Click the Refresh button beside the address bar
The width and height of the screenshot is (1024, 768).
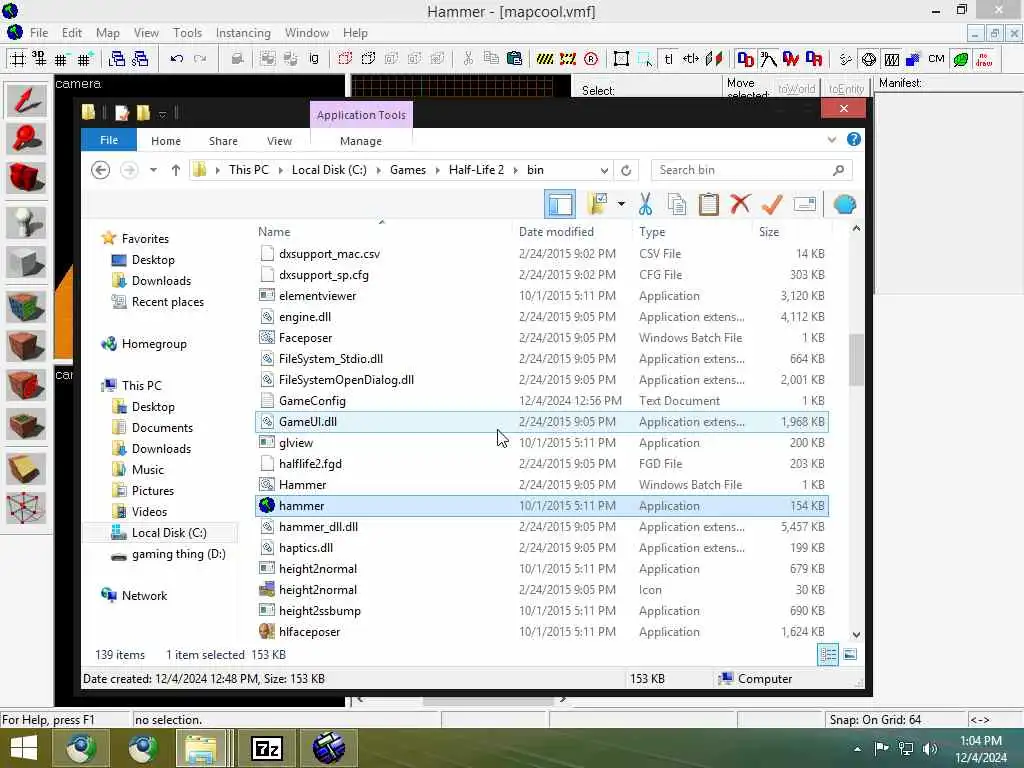pyautogui.click(x=626, y=170)
